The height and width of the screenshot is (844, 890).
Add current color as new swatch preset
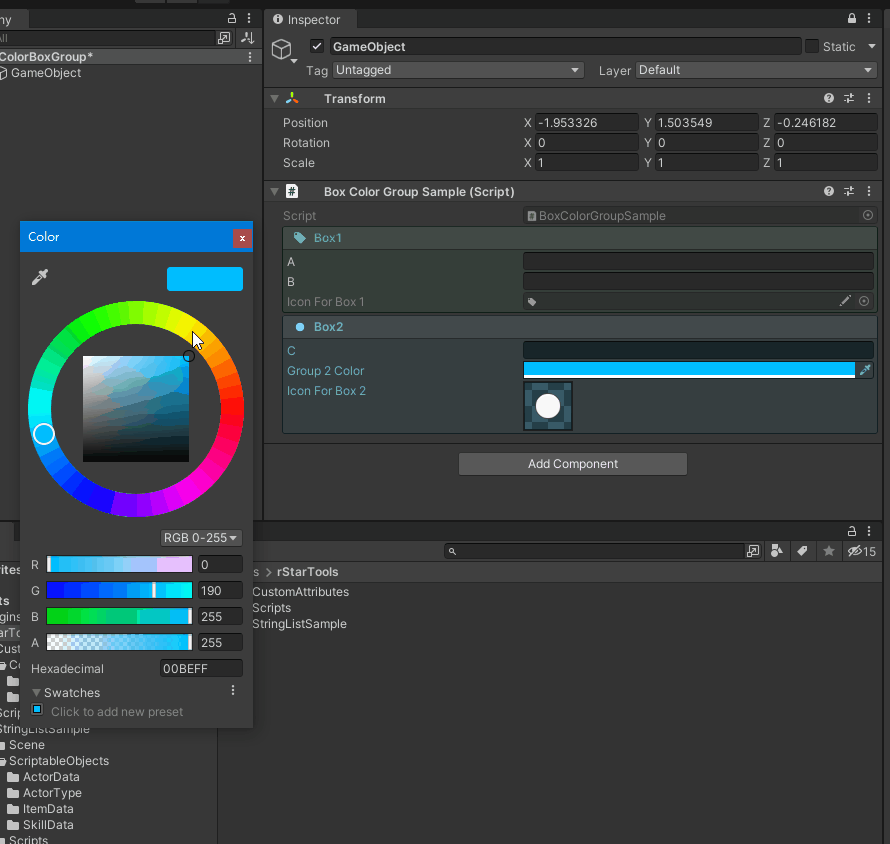[37, 709]
